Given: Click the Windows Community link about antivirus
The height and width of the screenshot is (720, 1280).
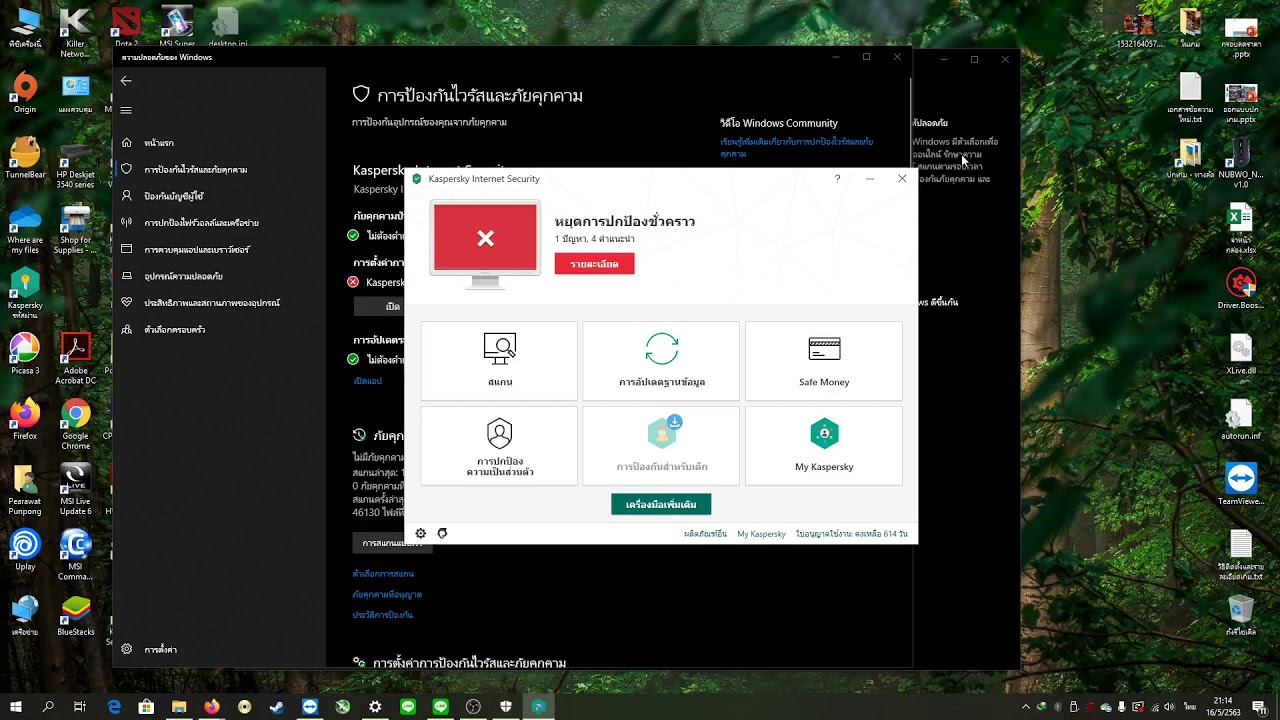Looking at the screenshot, I should 796,148.
